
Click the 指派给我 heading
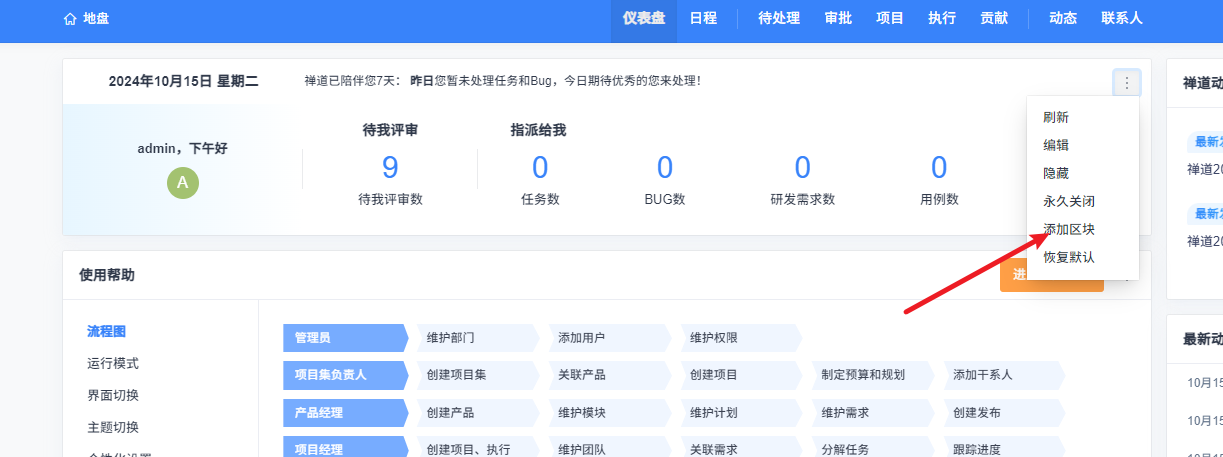tap(538, 129)
